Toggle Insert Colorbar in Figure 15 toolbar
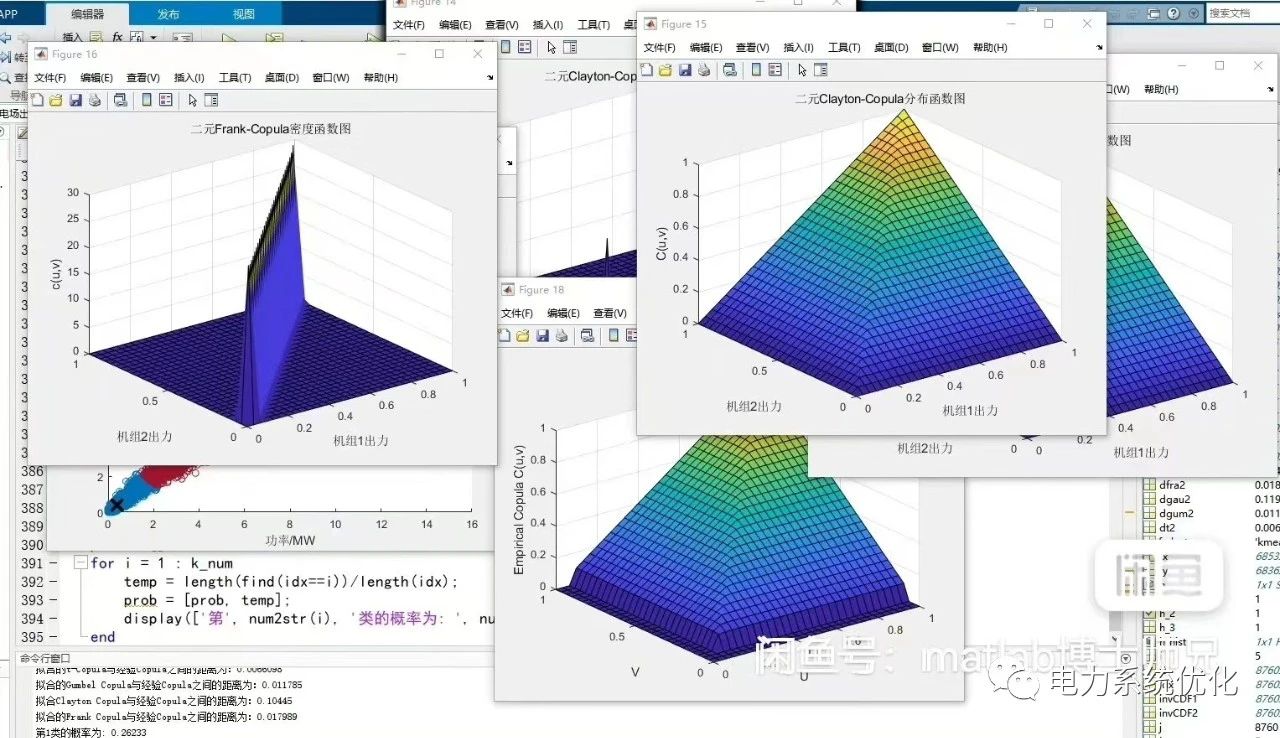This screenshot has height=738, width=1280. point(755,70)
